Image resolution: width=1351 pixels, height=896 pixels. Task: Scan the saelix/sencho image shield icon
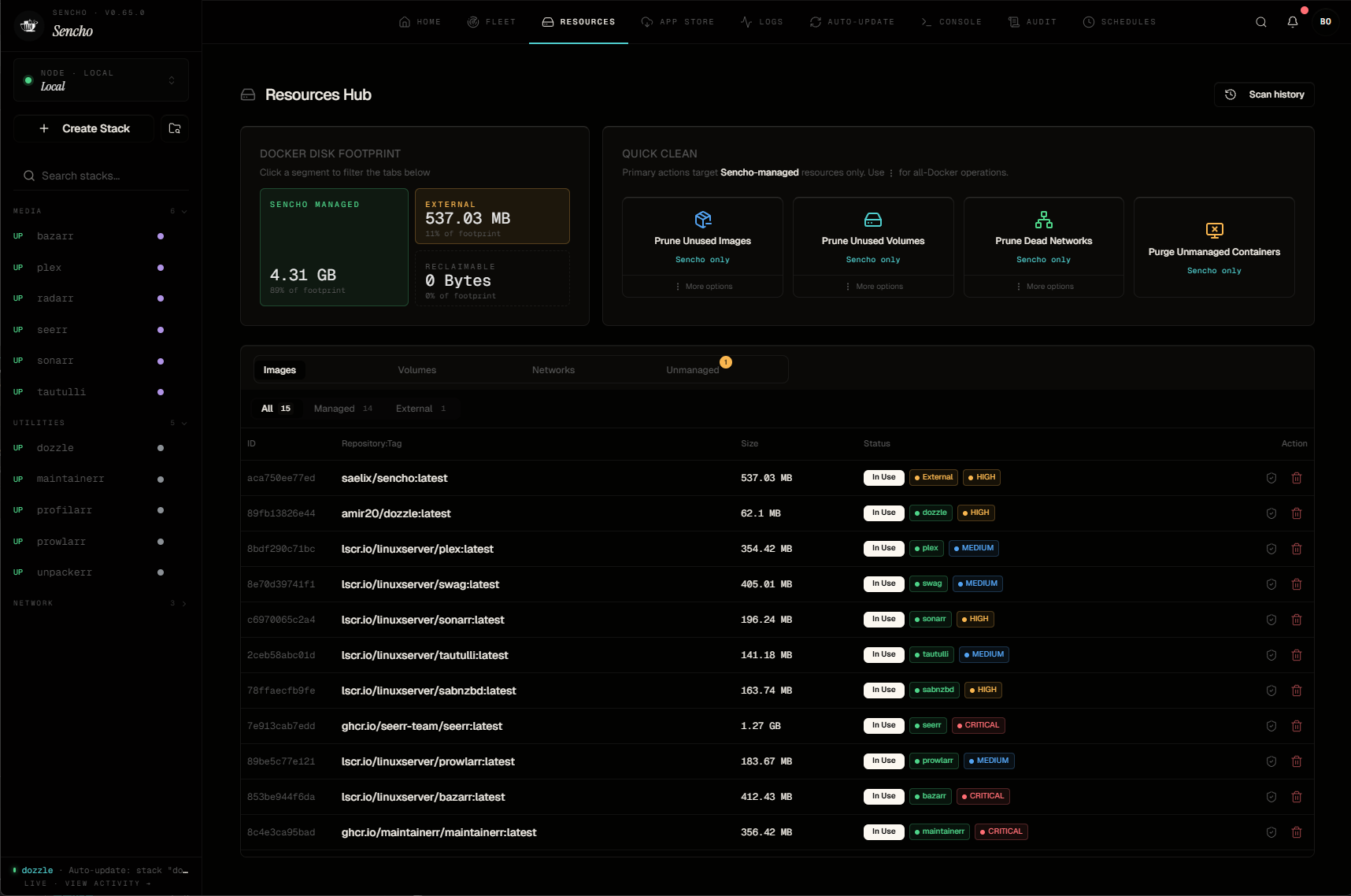point(1271,478)
